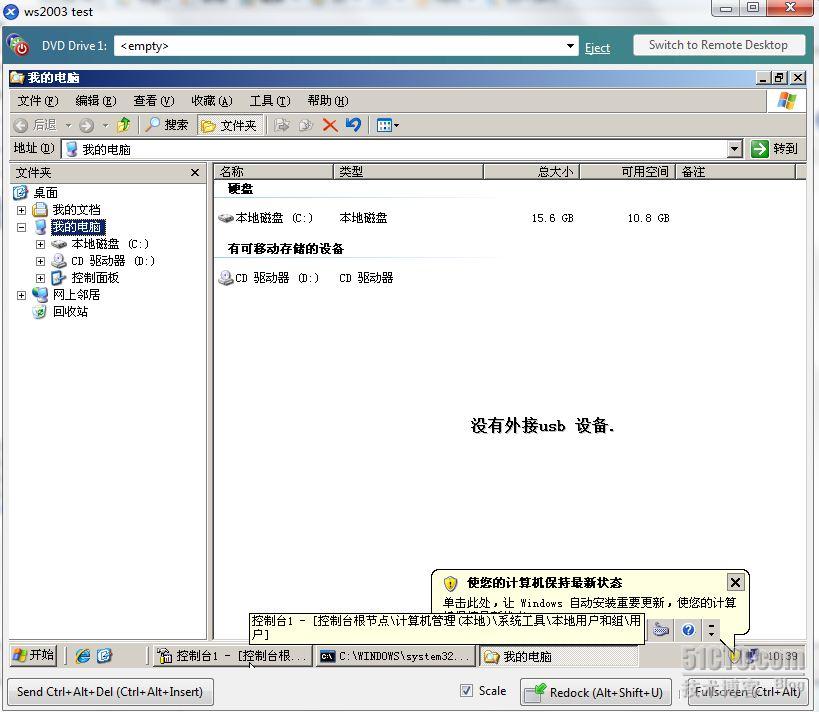Toggle the 文件夹 folders pane button
Image resolution: width=819 pixels, height=712 pixels.
(229, 125)
